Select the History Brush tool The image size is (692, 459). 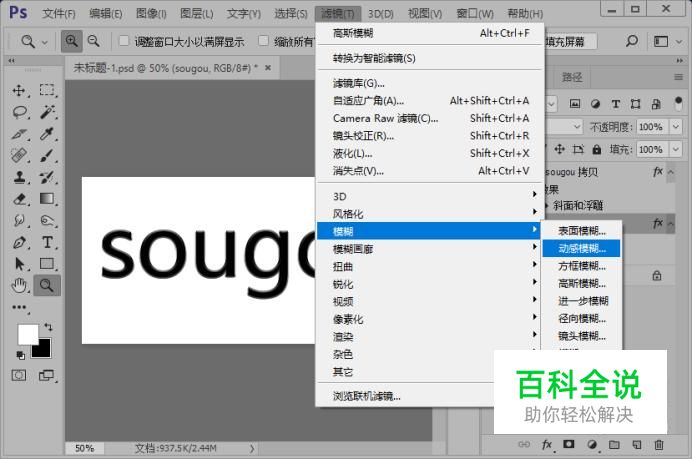(47, 177)
